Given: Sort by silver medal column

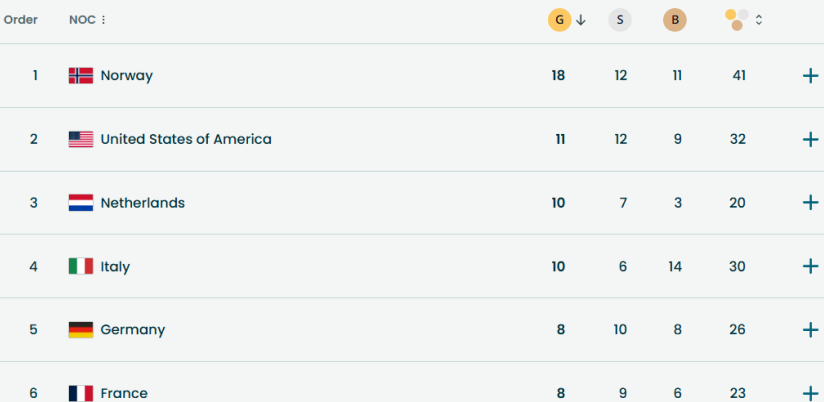Looking at the screenshot, I should pos(620,20).
